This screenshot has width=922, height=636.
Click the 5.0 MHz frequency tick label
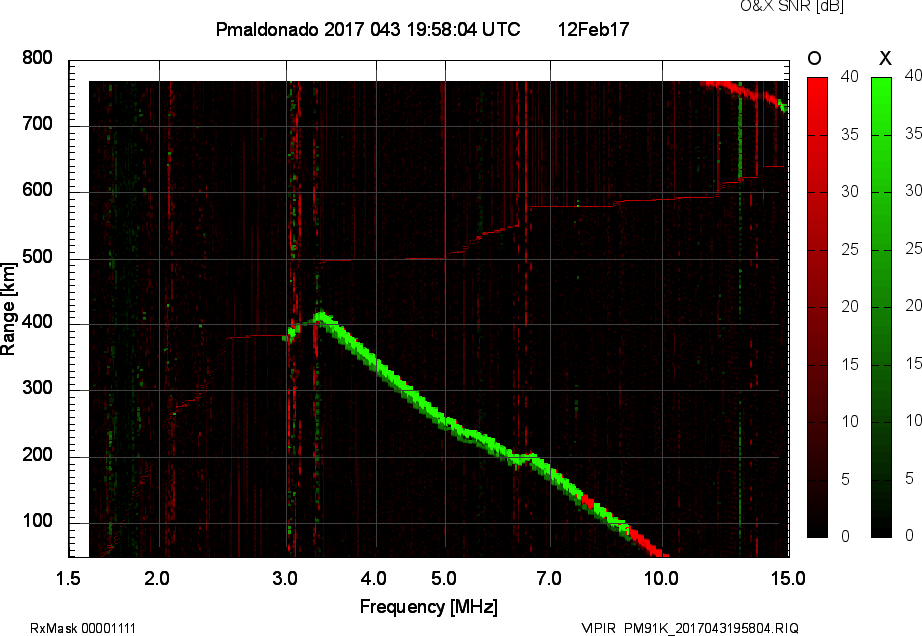pos(443,578)
